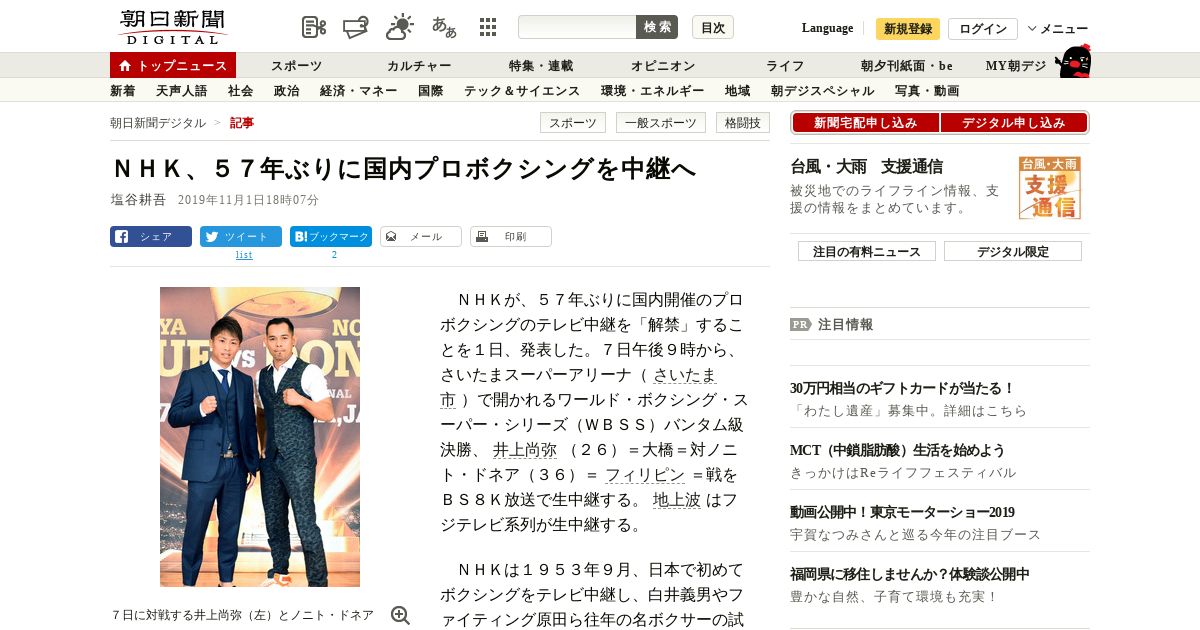Click the 一般スポーツ tag button

point(661,123)
